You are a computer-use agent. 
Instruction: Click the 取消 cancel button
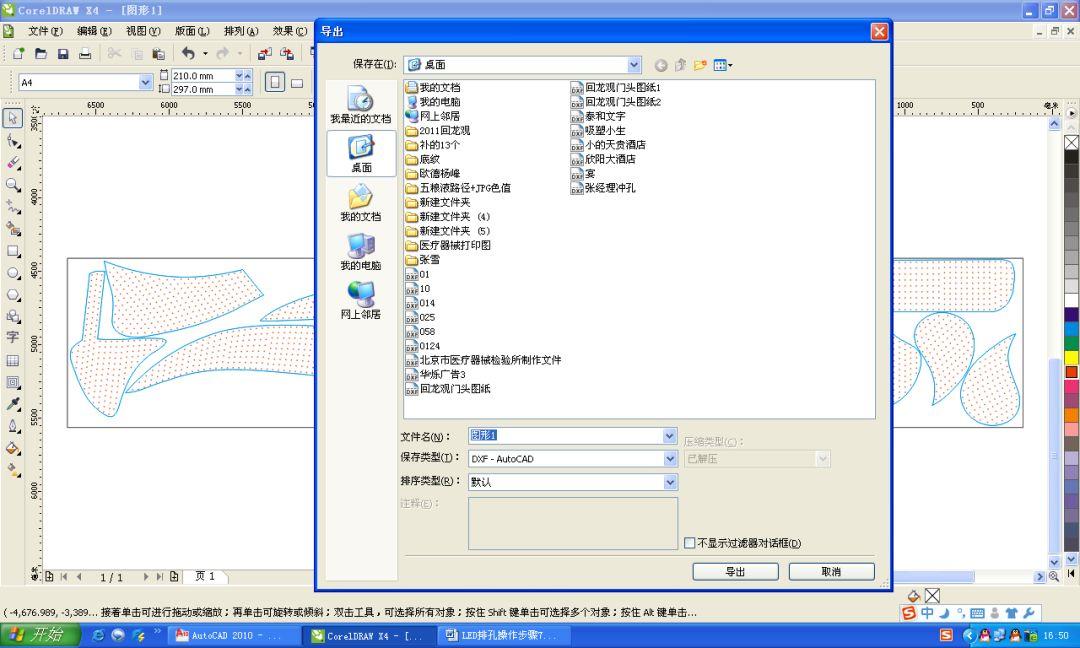pyautogui.click(x=831, y=571)
